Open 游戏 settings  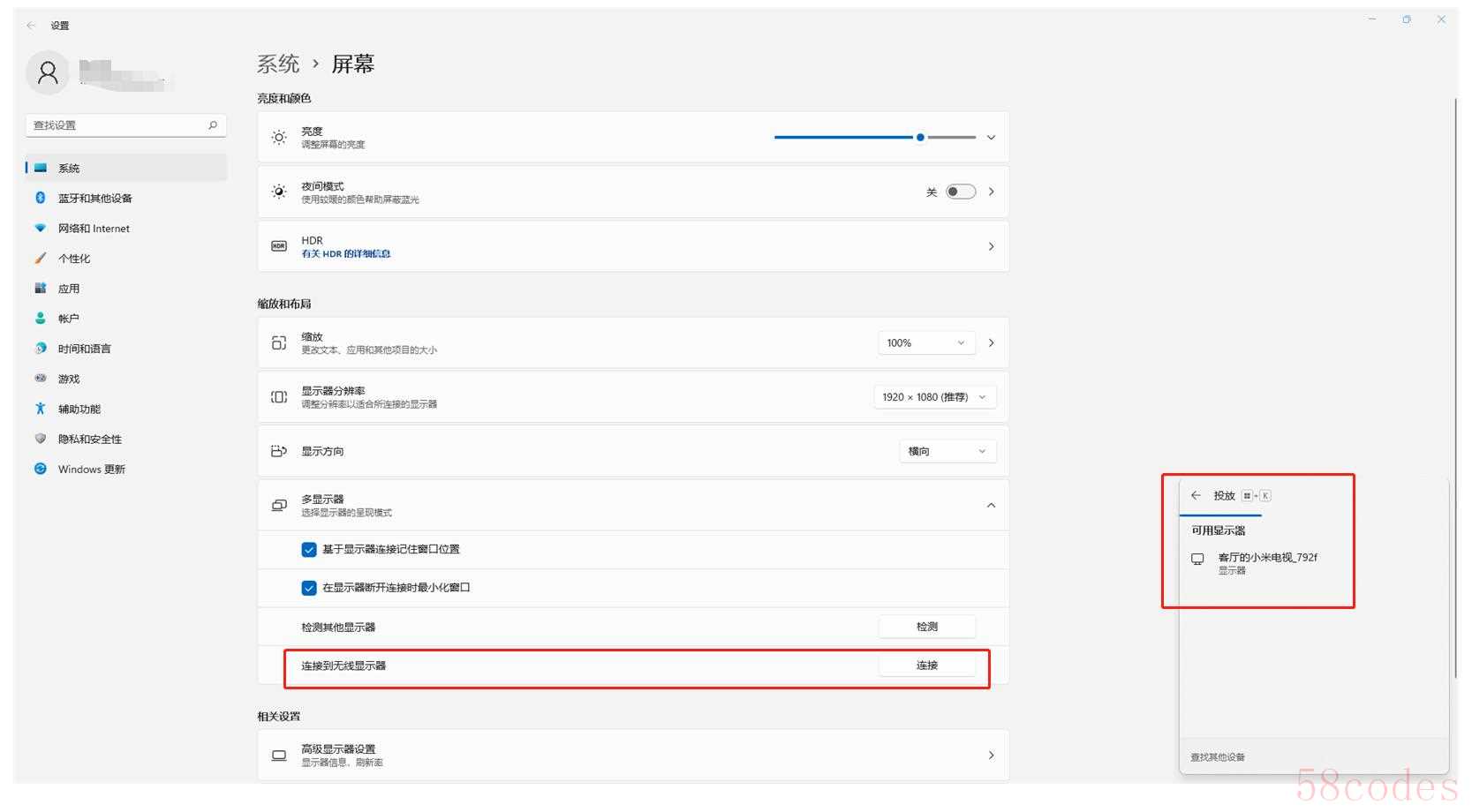point(126,378)
